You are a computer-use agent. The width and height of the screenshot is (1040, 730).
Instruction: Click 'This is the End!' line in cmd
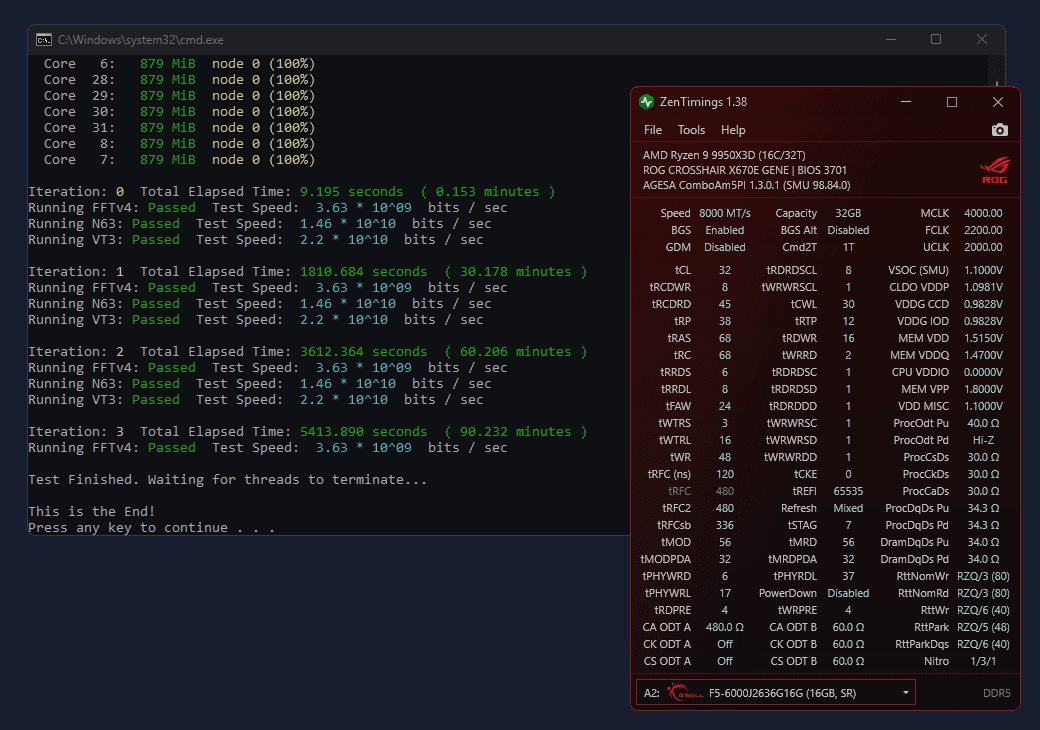[92, 511]
